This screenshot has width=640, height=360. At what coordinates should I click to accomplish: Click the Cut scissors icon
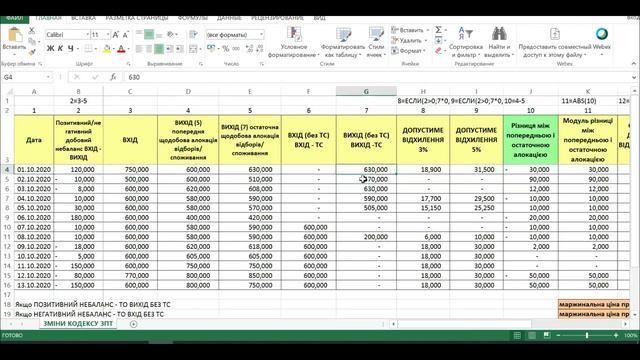click(31, 31)
